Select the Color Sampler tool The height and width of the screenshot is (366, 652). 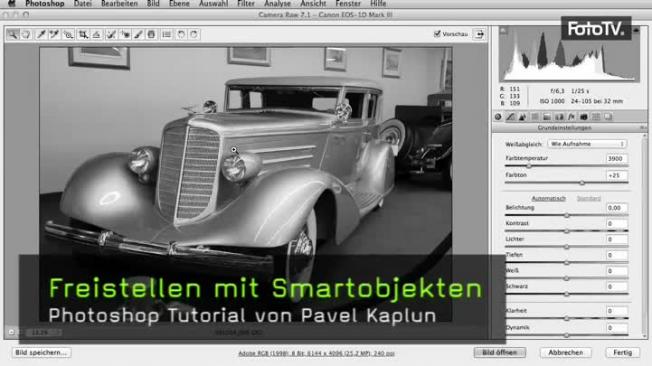54,34
